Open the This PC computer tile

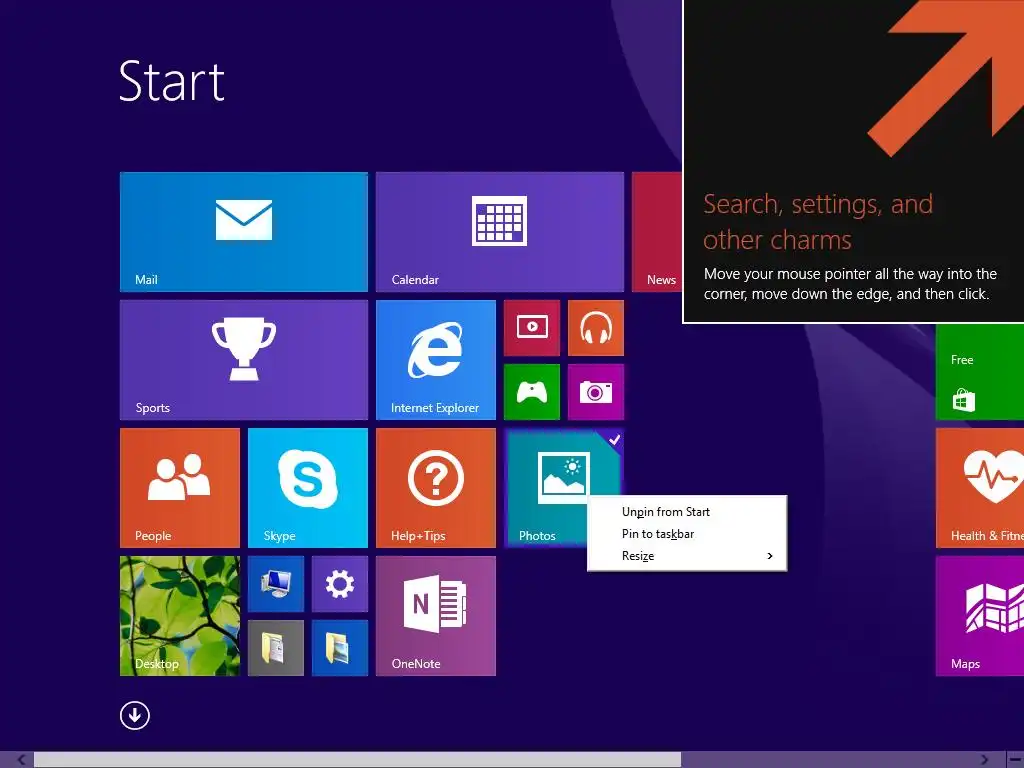coord(276,584)
